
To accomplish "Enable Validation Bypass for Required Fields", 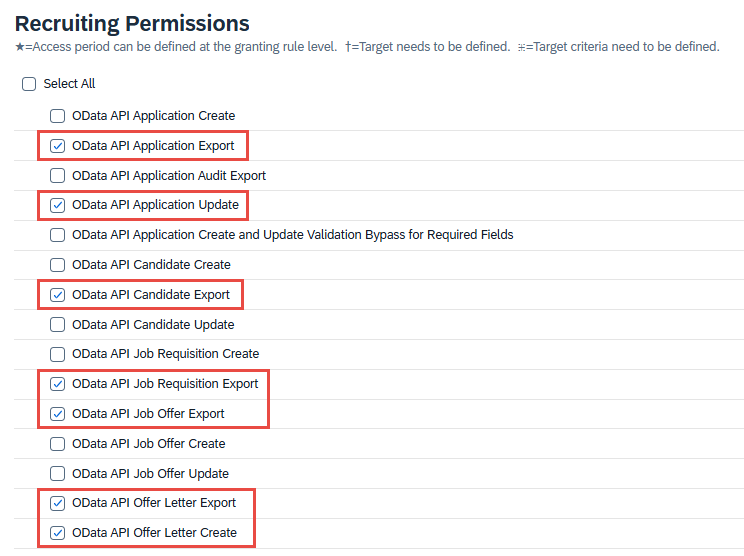I will (58, 235).
